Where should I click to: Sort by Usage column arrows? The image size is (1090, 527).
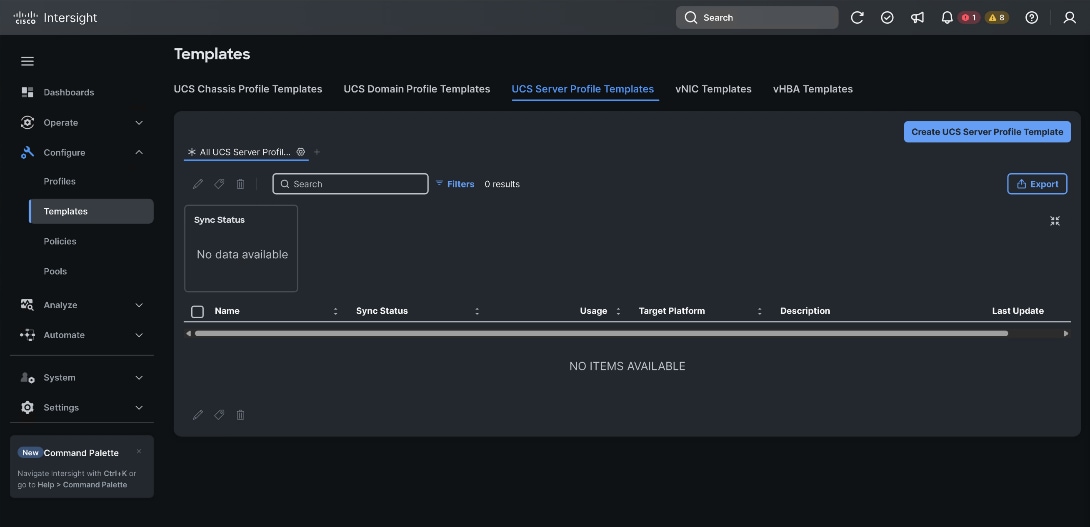tap(618, 311)
